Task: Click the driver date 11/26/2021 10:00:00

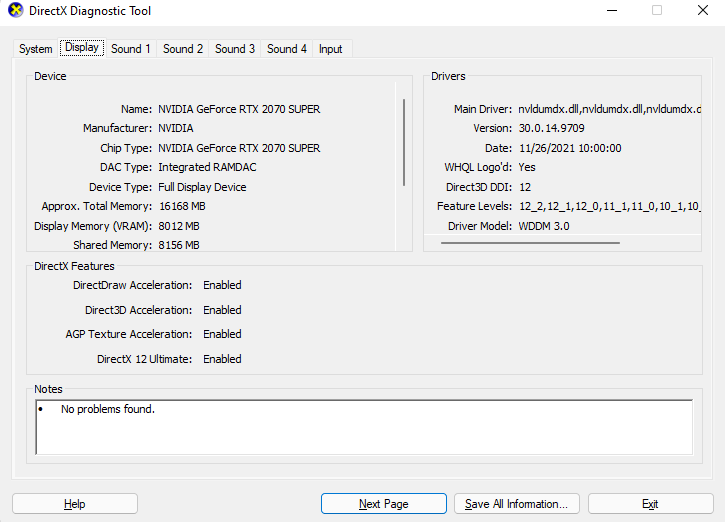Action: click(x=570, y=148)
